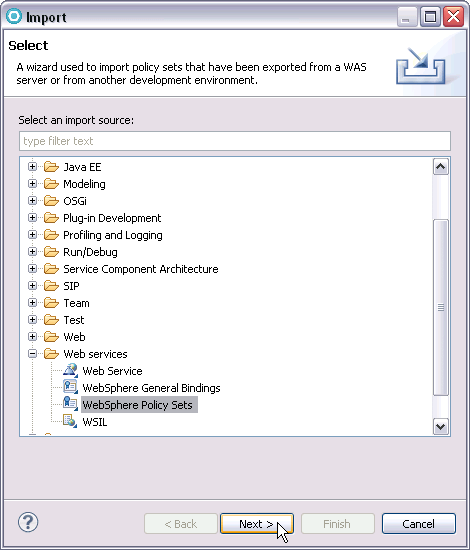Image resolution: width=470 pixels, height=550 pixels.
Task: Click the Plug-in Development folder icon
Action: coord(51,218)
